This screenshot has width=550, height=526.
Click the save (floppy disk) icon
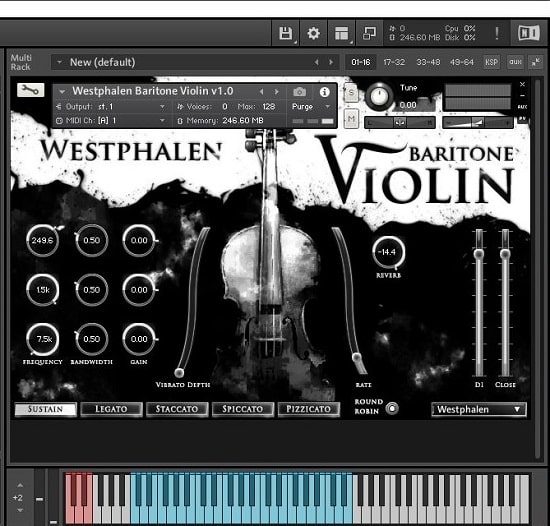tap(285, 33)
